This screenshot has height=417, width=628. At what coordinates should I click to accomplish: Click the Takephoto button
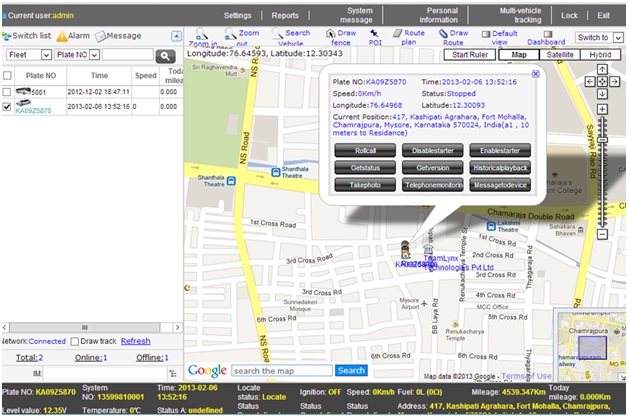pos(365,185)
